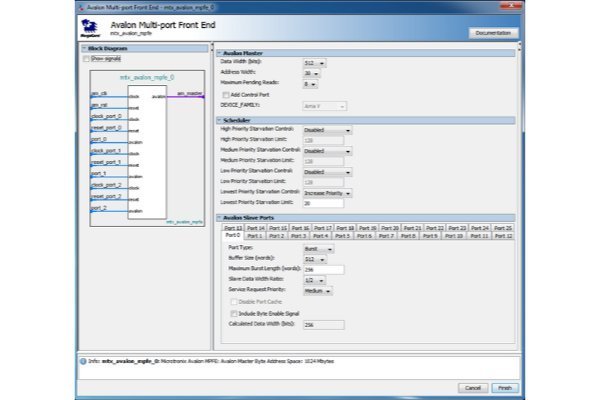Click the info icon in message bar
600x400 pixels.
click(x=85, y=359)
